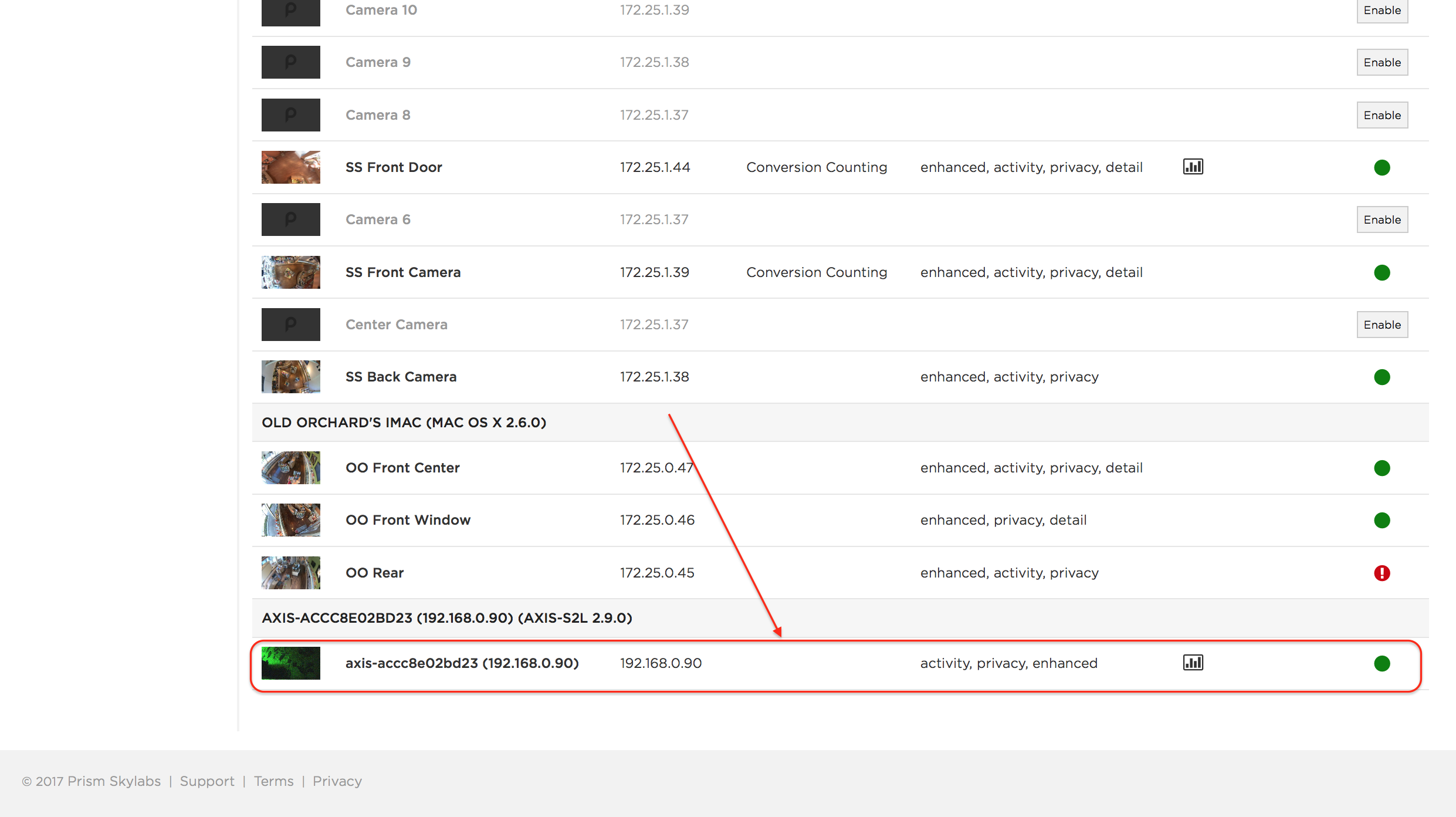Open the Support link in footer
Viewport: 1456px width, 817px height.
point(207,781)
